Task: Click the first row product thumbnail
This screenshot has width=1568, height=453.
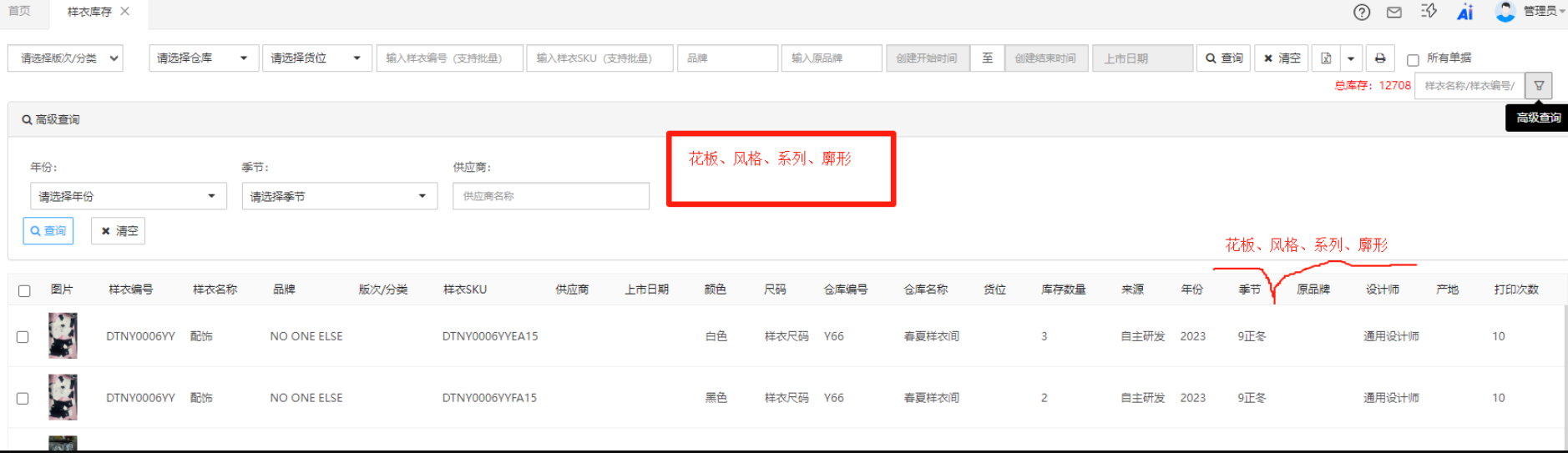Action: pyautogui.click(x=63, y=335)
